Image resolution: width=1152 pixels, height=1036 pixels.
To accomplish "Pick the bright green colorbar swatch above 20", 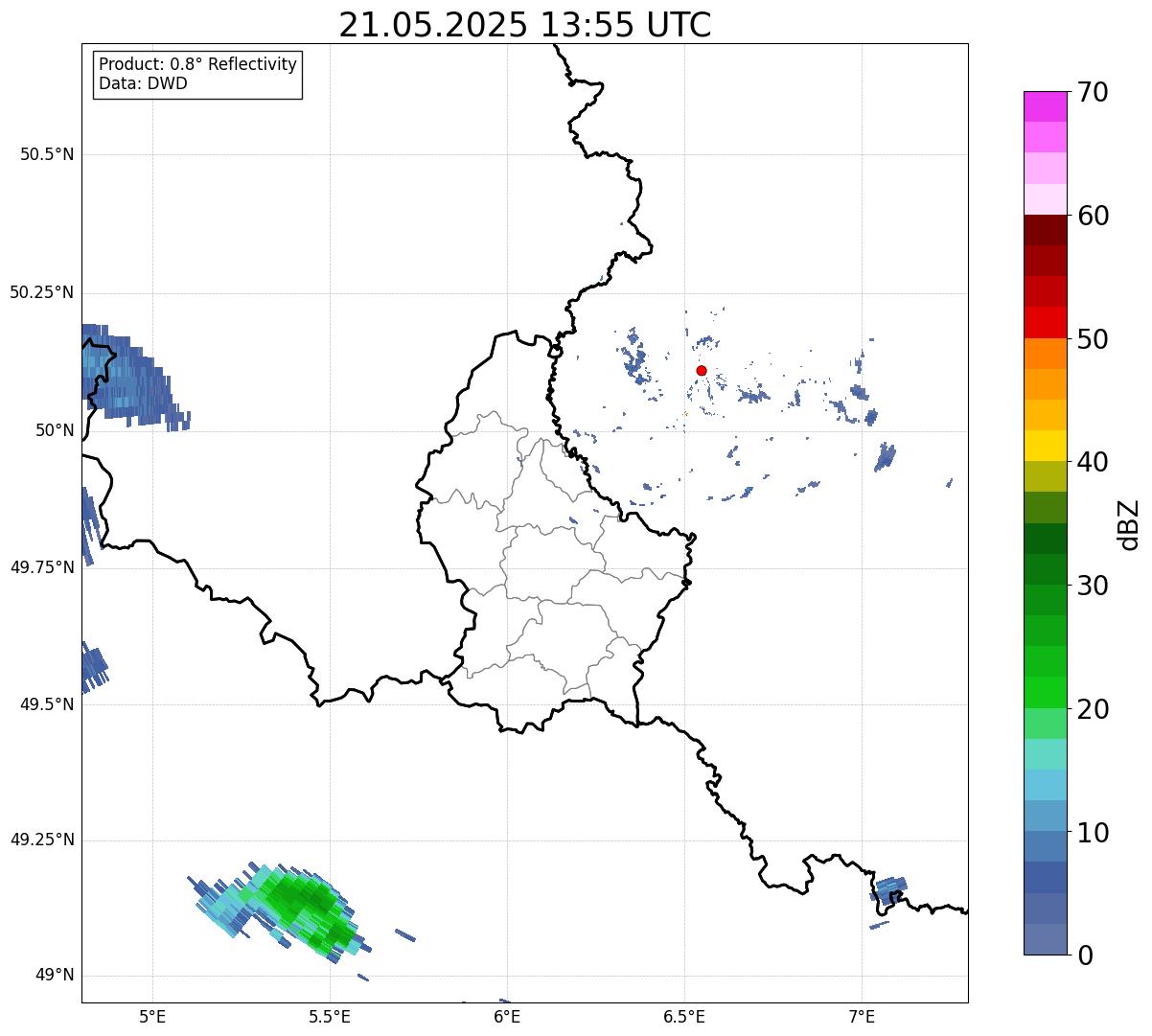I will pos(1046,693).
